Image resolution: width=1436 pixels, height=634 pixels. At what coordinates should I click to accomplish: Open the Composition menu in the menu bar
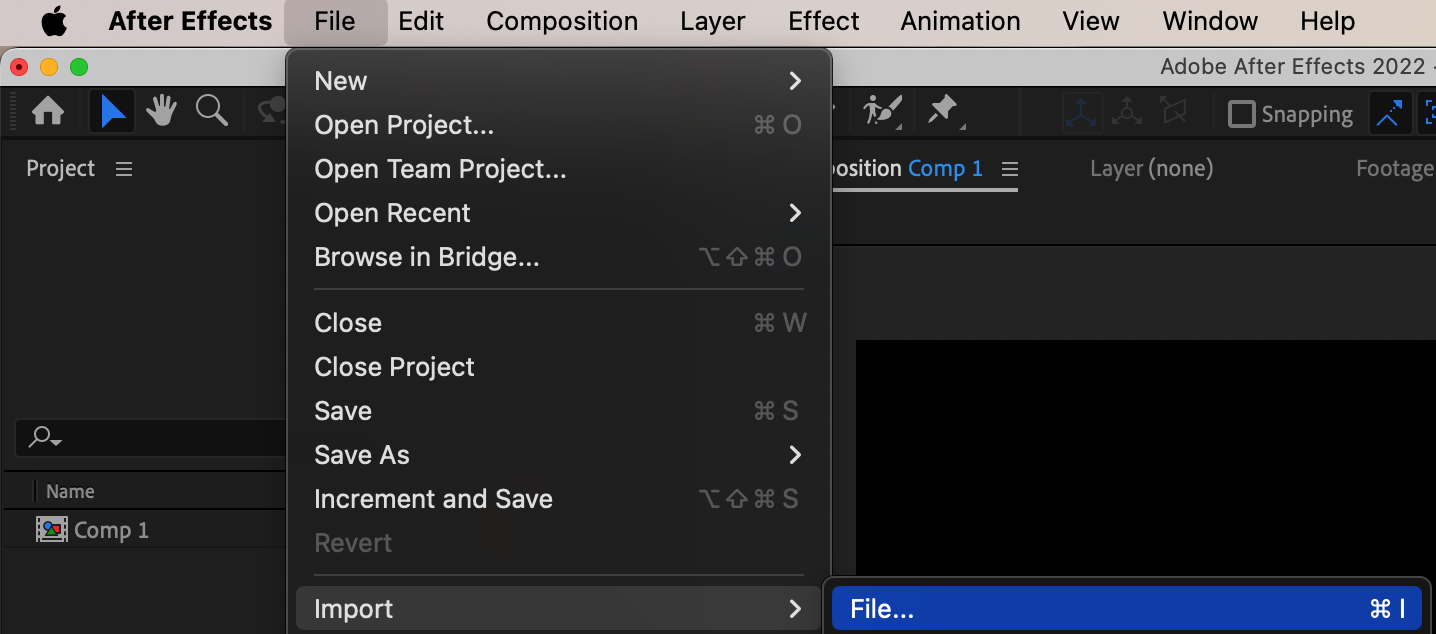[x=562, y=21]
